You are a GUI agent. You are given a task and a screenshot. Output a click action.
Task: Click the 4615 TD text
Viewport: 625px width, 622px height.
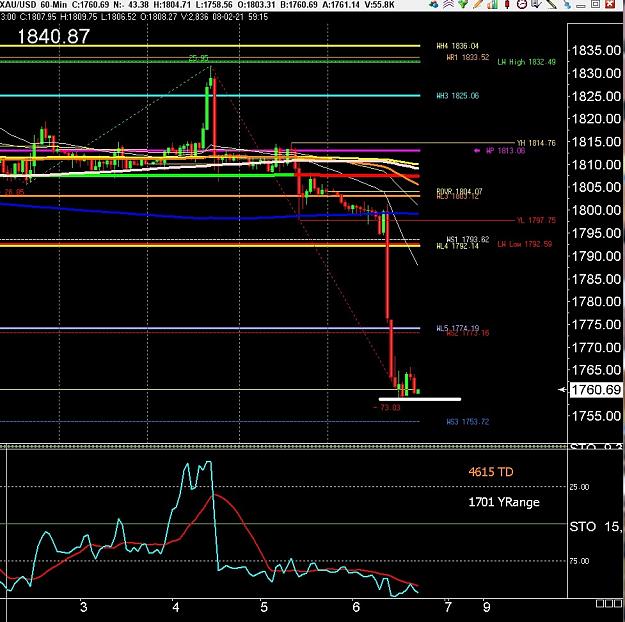[x=491, y=472]
